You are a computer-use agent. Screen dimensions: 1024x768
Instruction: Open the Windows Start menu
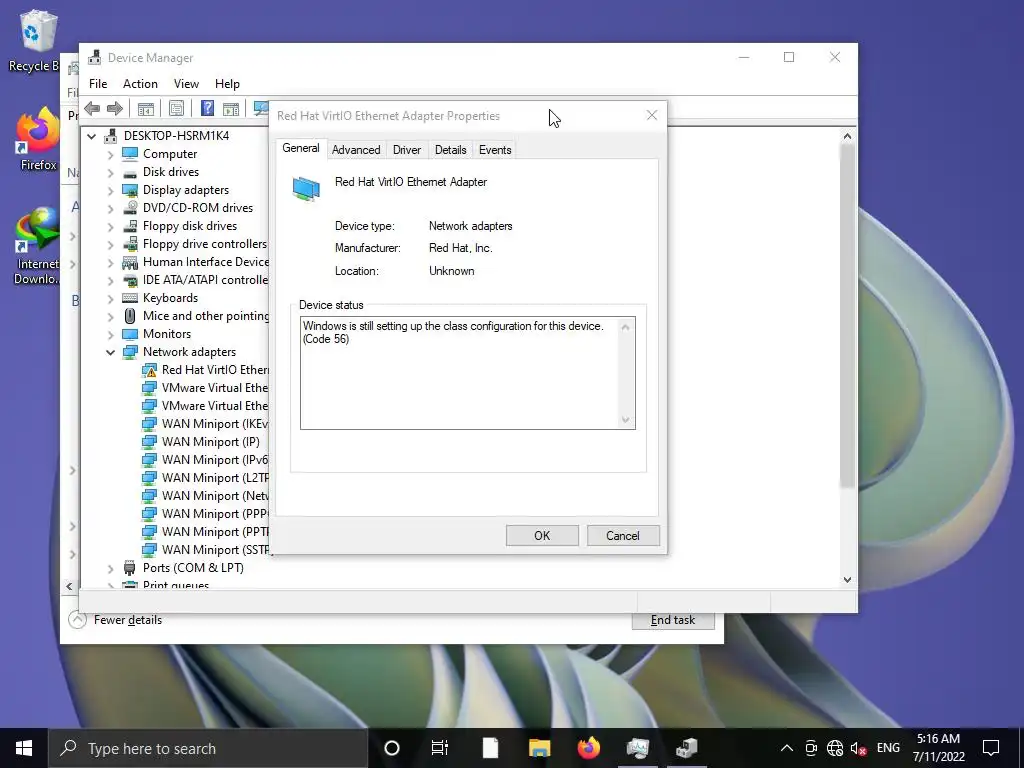24,748
